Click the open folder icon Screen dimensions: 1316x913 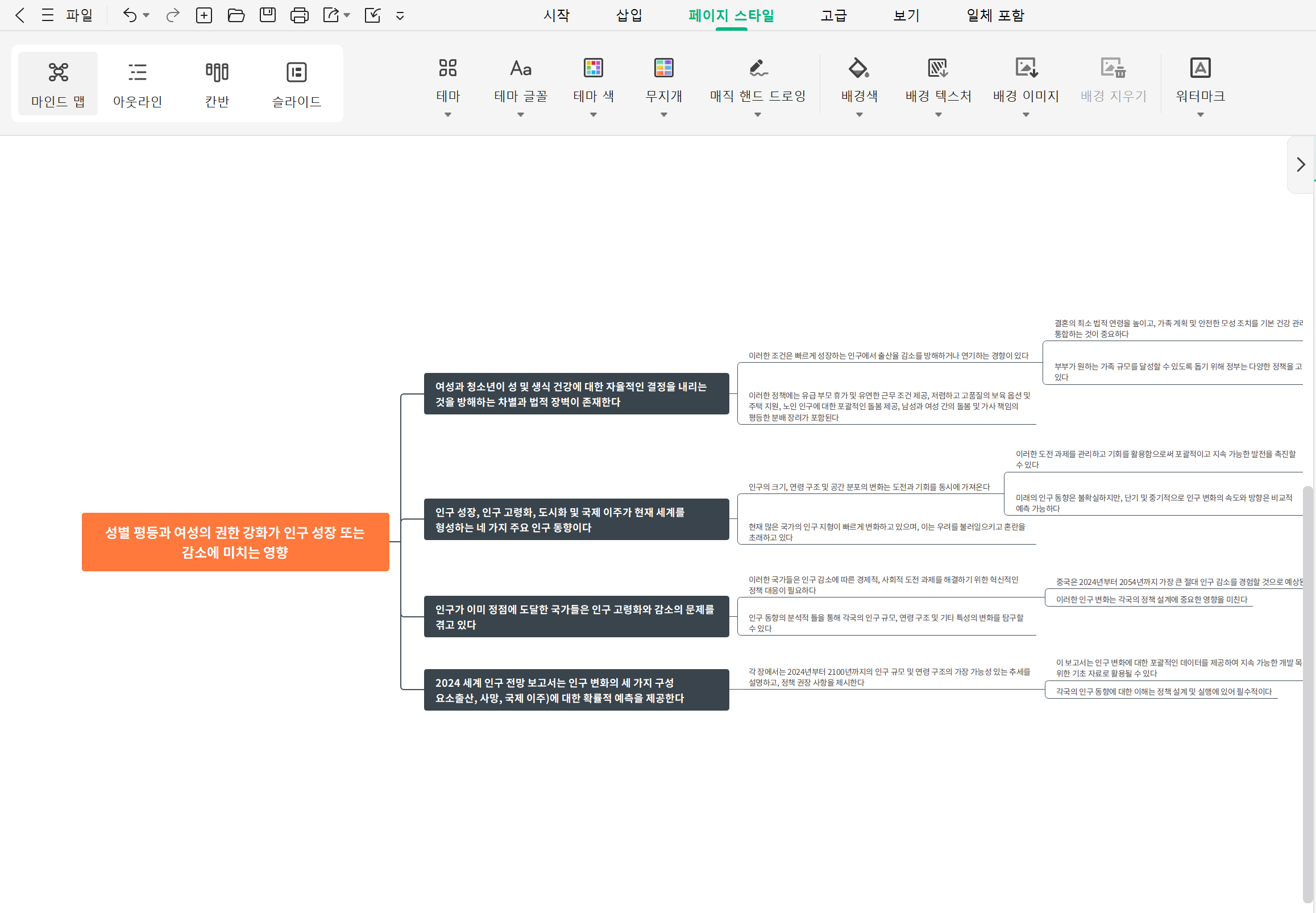(x=236, y=15)
